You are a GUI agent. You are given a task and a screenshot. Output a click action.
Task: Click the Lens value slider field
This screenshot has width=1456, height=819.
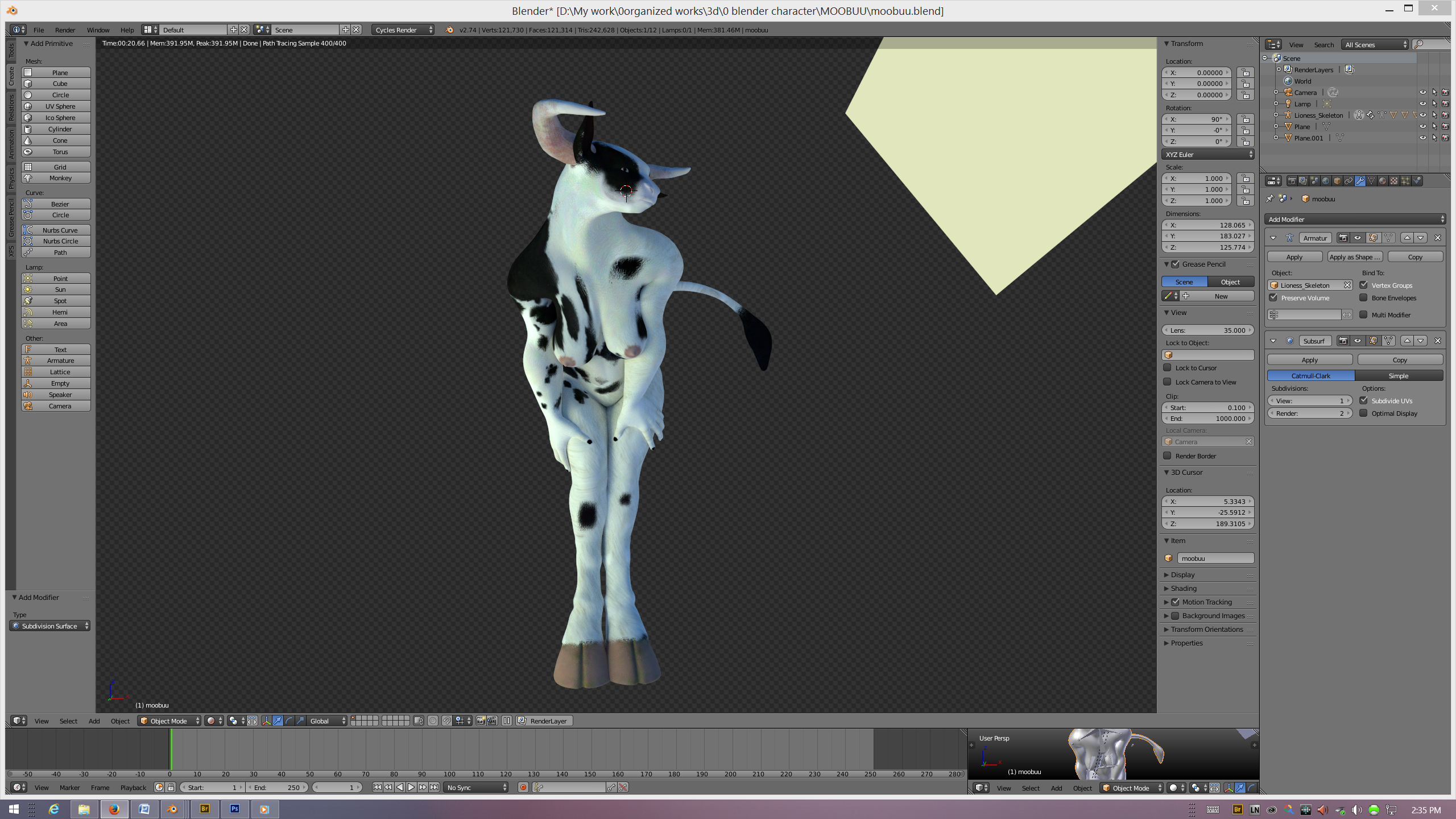pyautogui.click(x=1207, y=330)
